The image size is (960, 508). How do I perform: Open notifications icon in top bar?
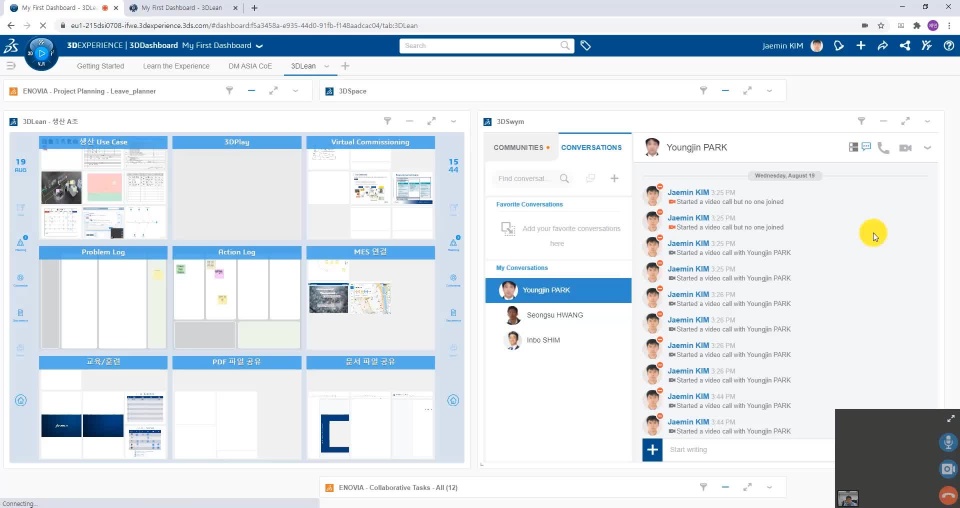839,46
